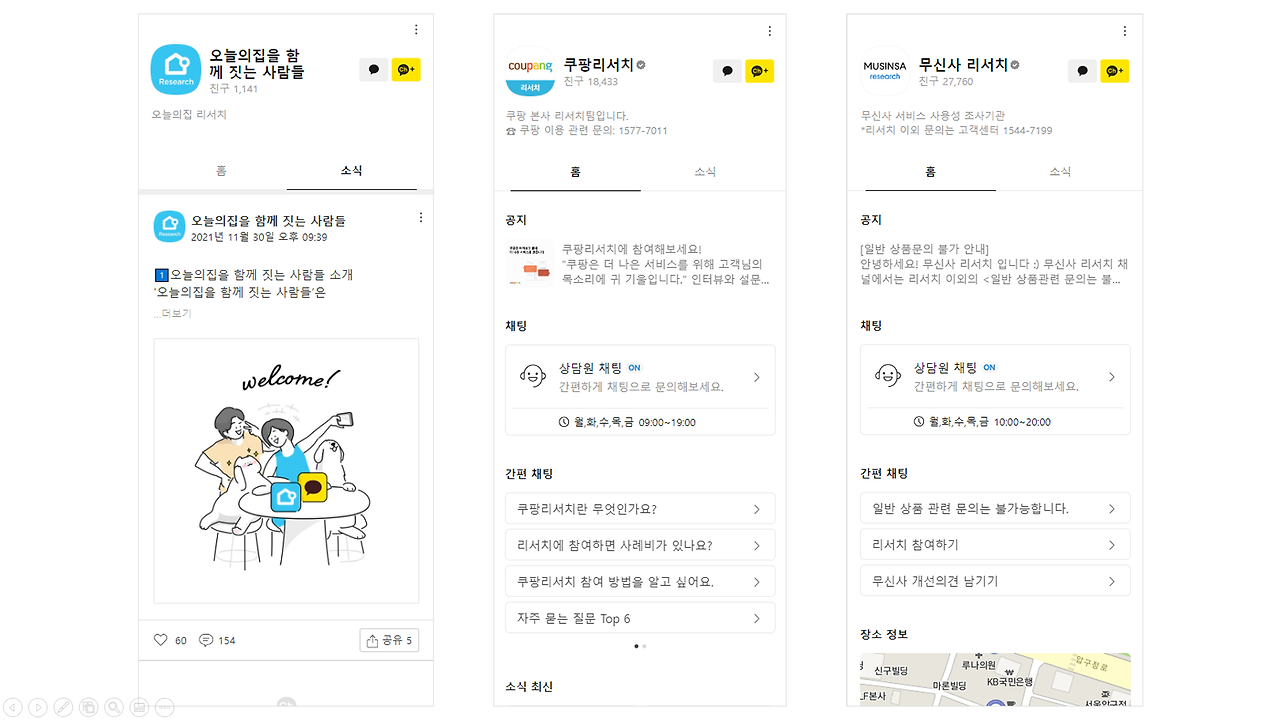Select 홈 tab in 오늘의집 panel
1280x720 pixels.
tap(221, 171)
